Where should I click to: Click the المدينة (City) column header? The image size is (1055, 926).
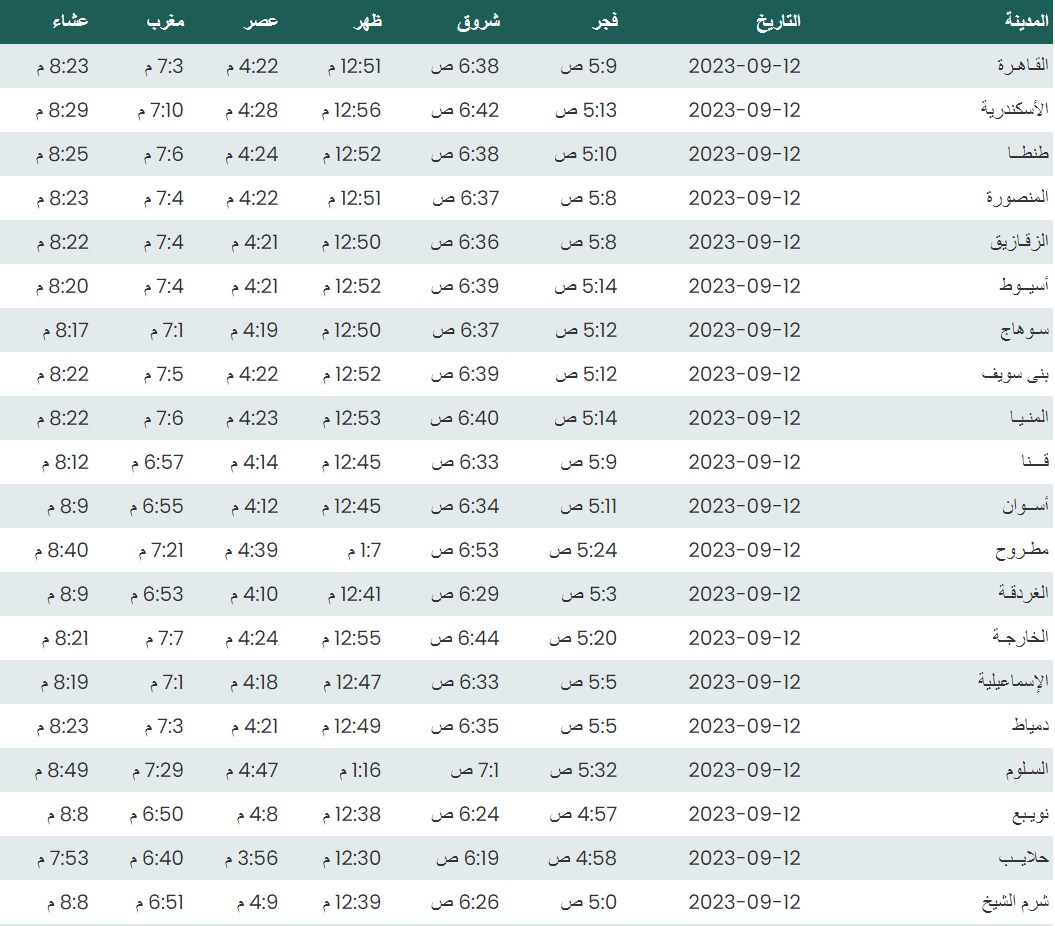1026,21
